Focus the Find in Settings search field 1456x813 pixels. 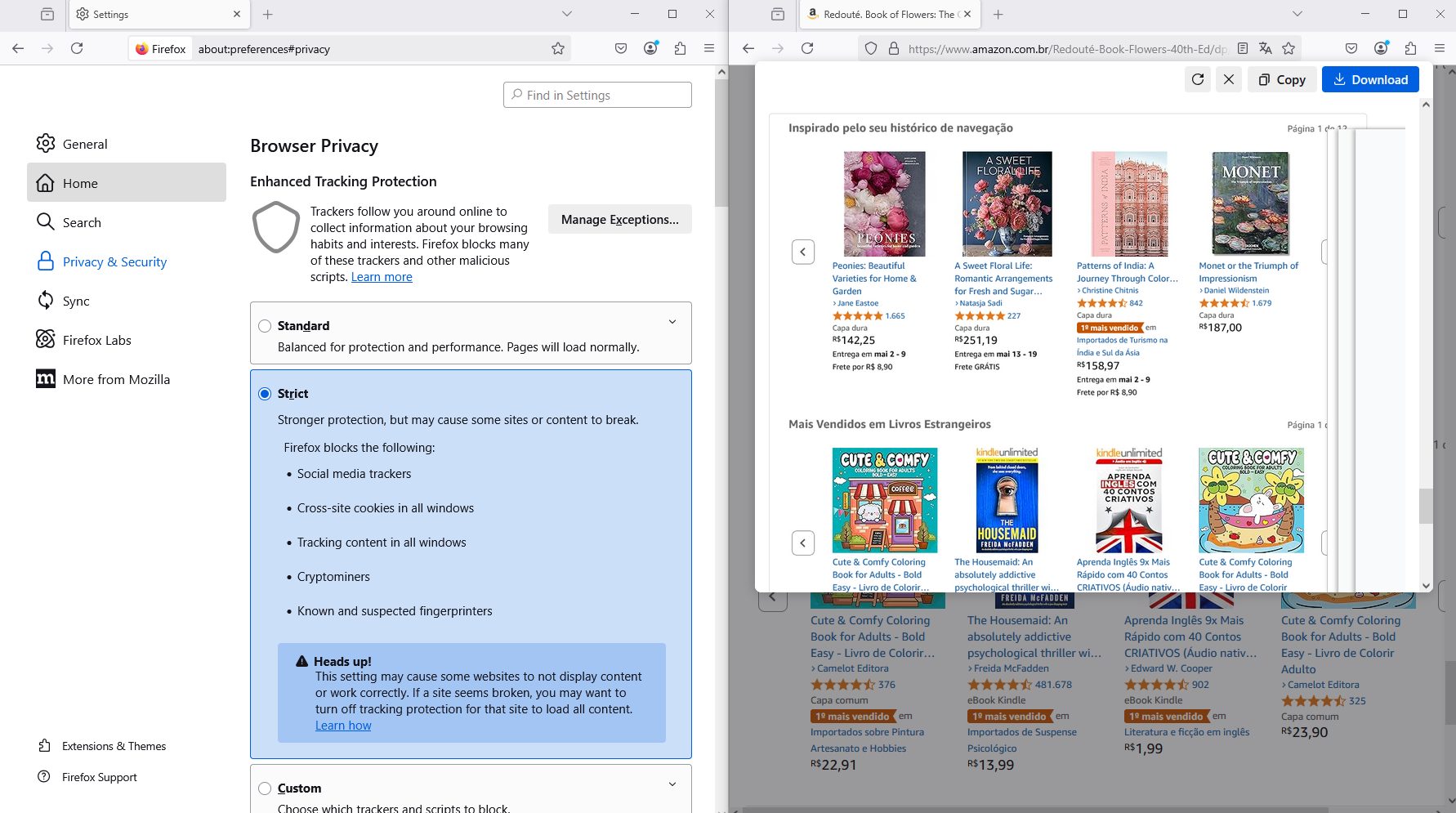click(x=597, y=95)
